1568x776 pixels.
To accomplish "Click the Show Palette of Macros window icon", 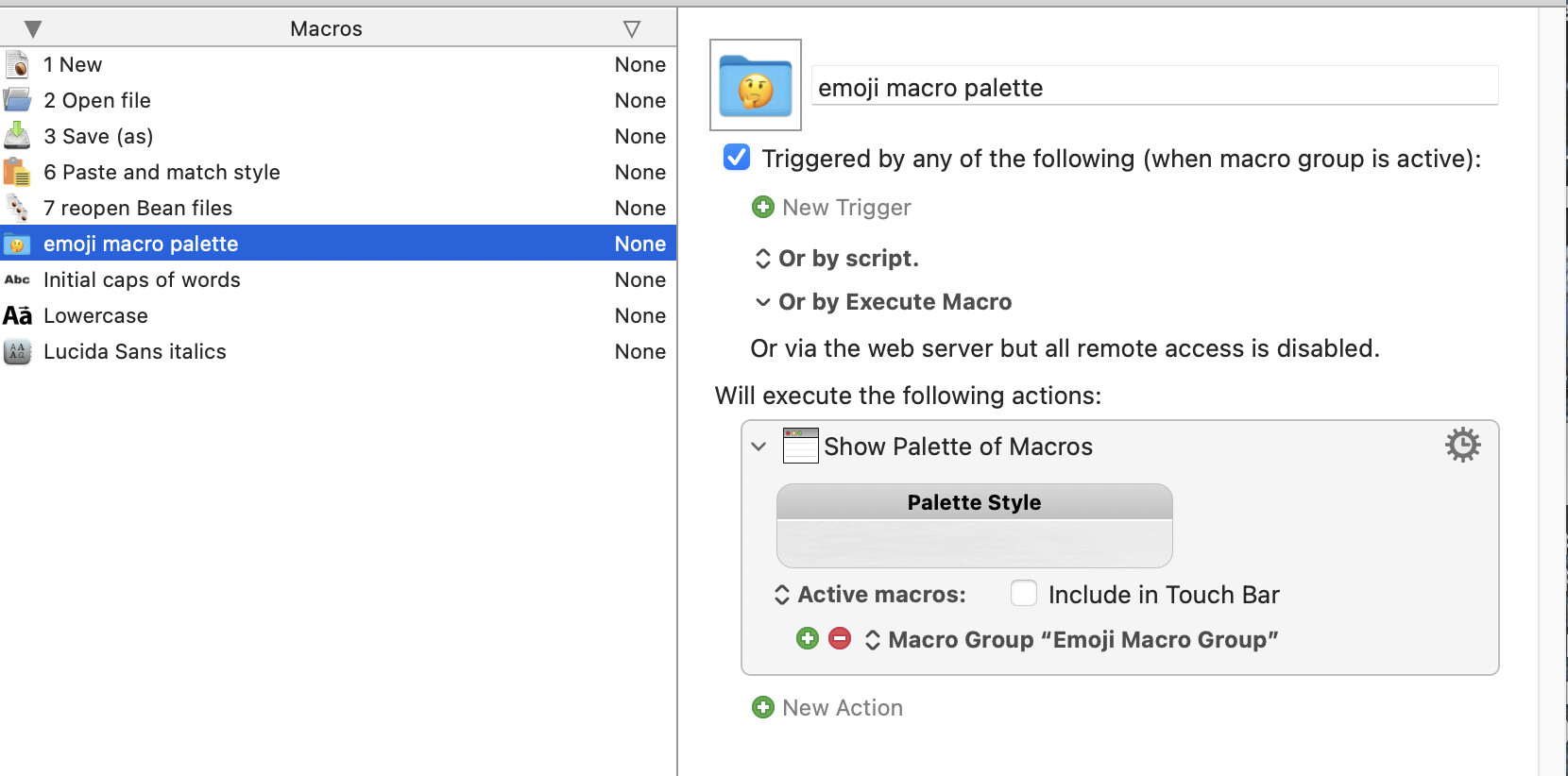I will click(800, 446).
